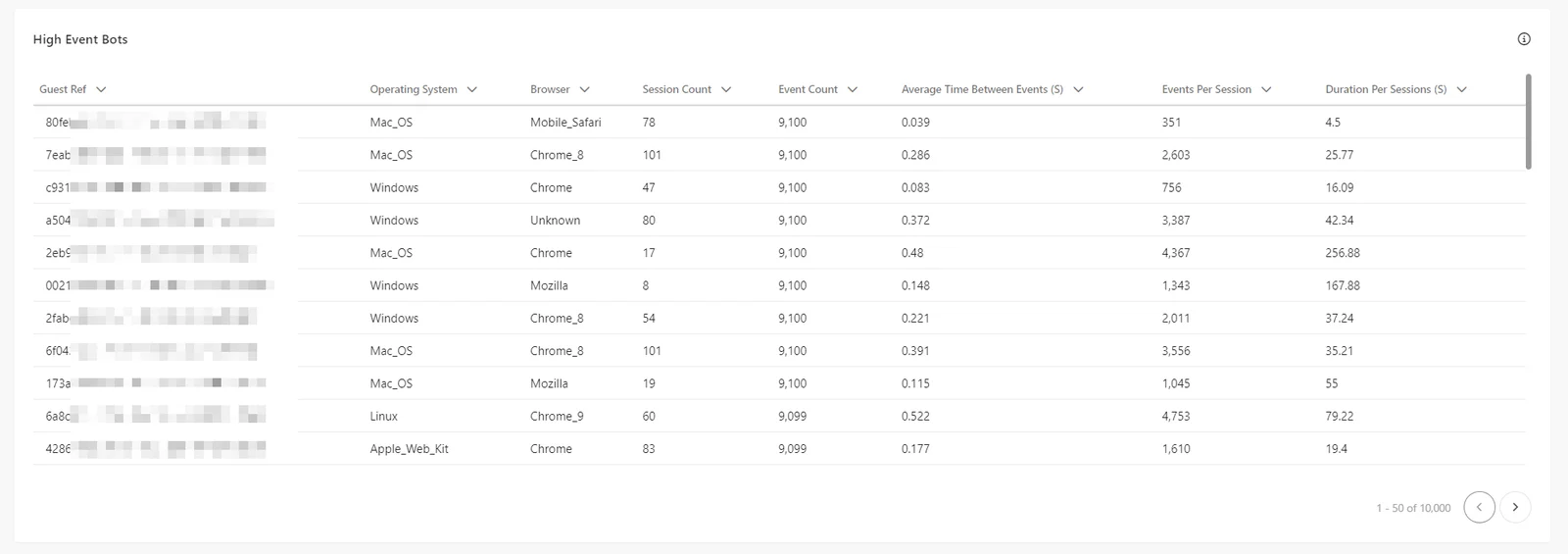The width and height of the screenshot is (1568, 554).
Task: Click session count value 78
Action: 649,123
